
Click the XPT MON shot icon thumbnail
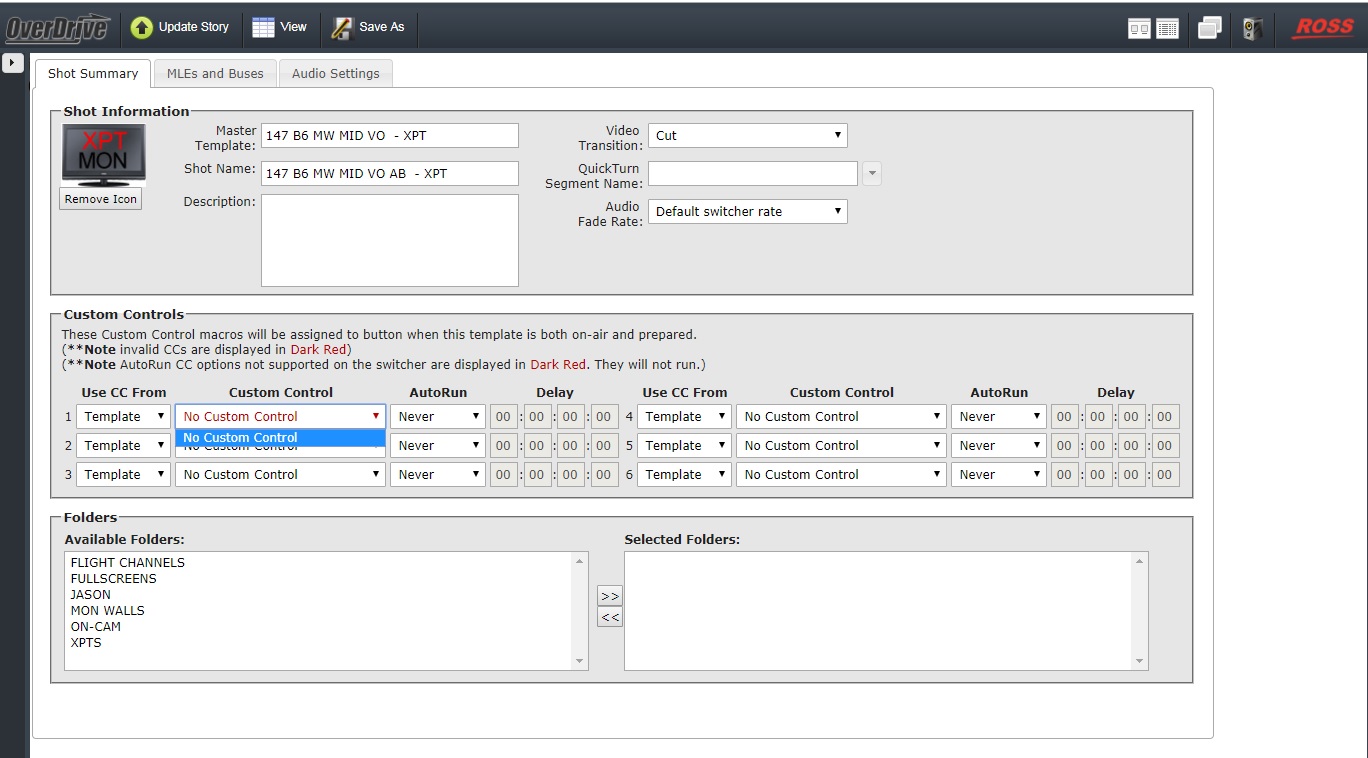103,154
